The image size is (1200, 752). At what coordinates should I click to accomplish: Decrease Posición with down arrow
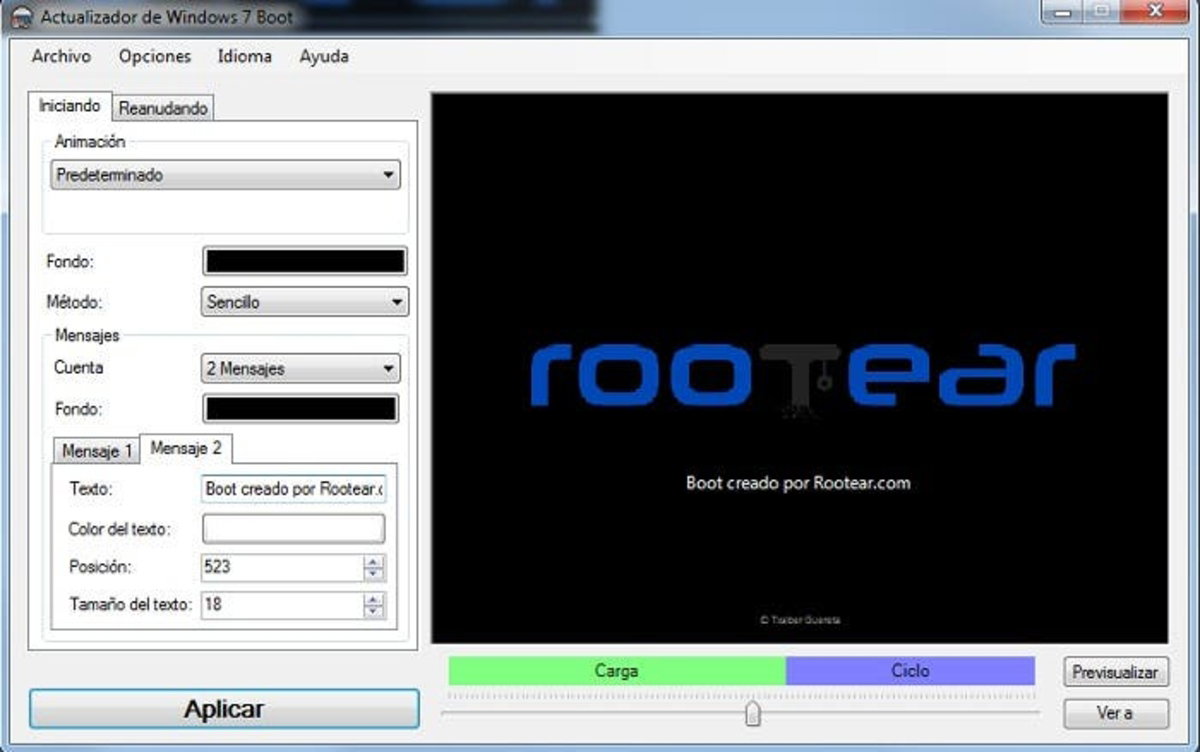(x=374, y=574)
